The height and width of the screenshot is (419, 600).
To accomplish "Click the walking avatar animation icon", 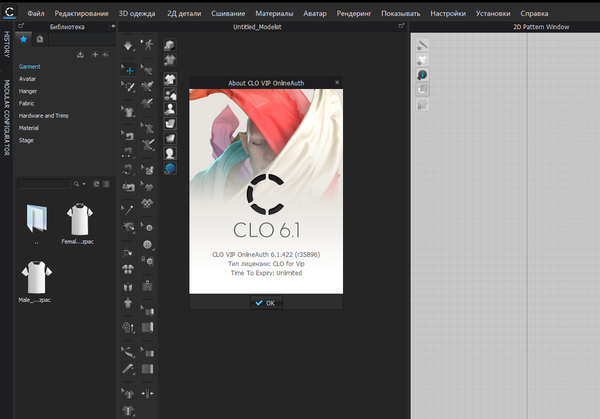I will (x=148, y=46).
